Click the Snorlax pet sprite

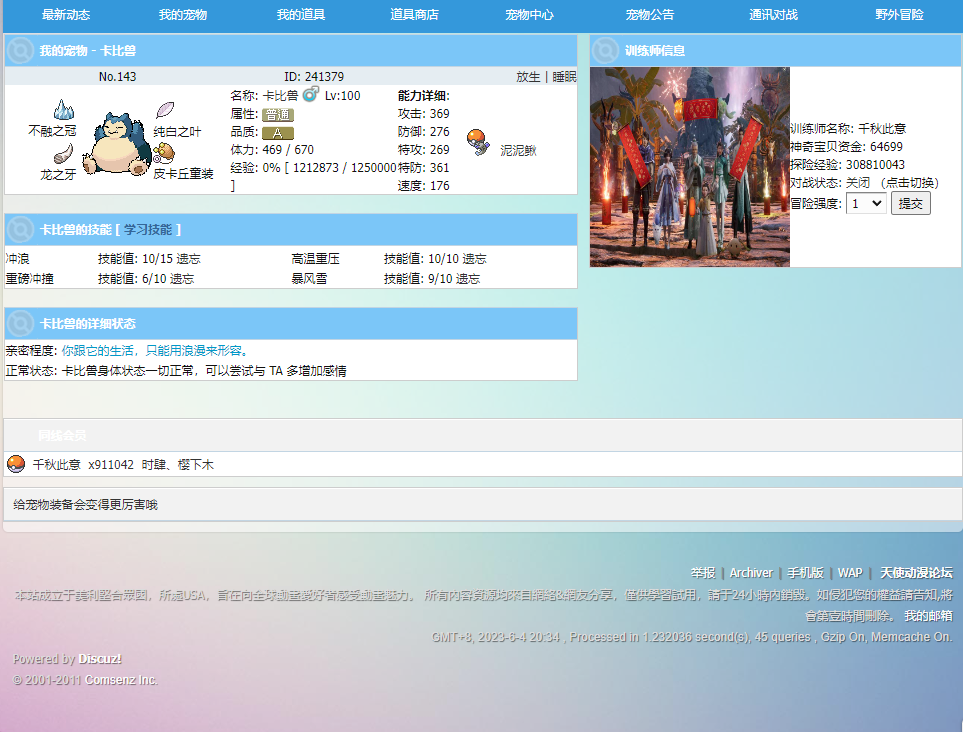(x=117, y=144)
